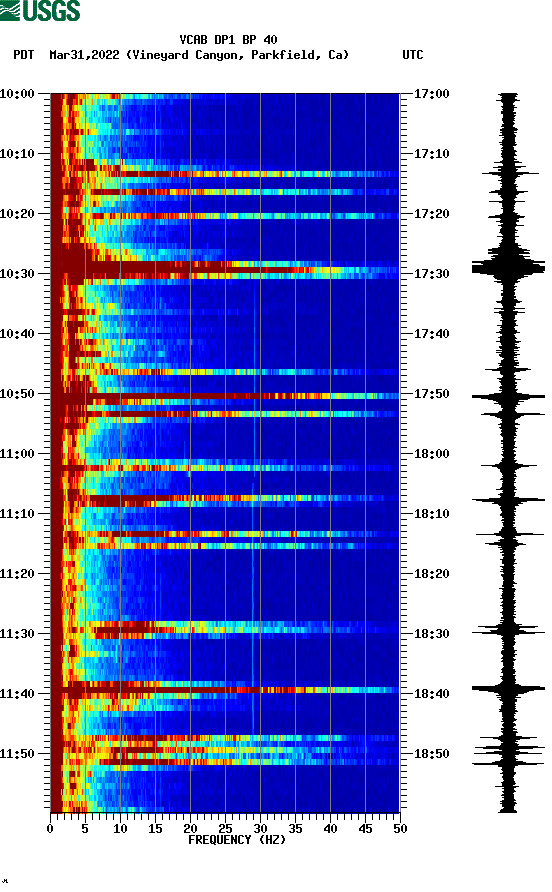The width and height of the screenshot is (552, 892).
Task: Click the title text 'VCAB DP1 BP 40'
Action: (x=228, y=40)
